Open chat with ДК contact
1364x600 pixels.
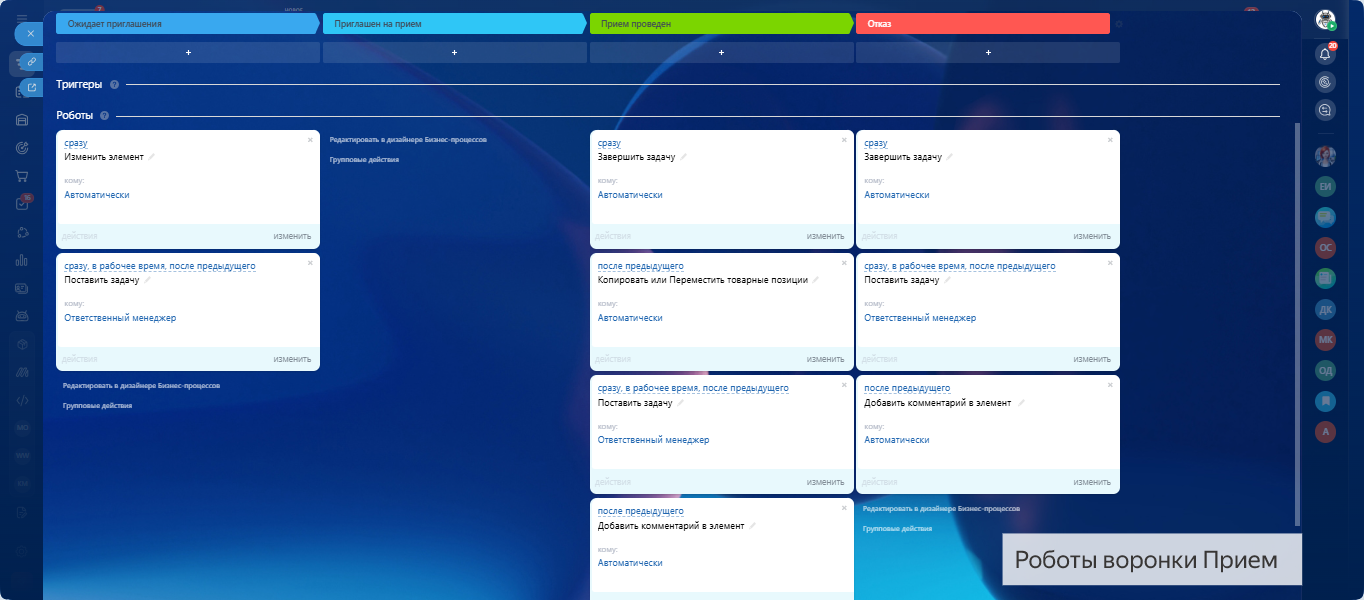click(1326, 309)
